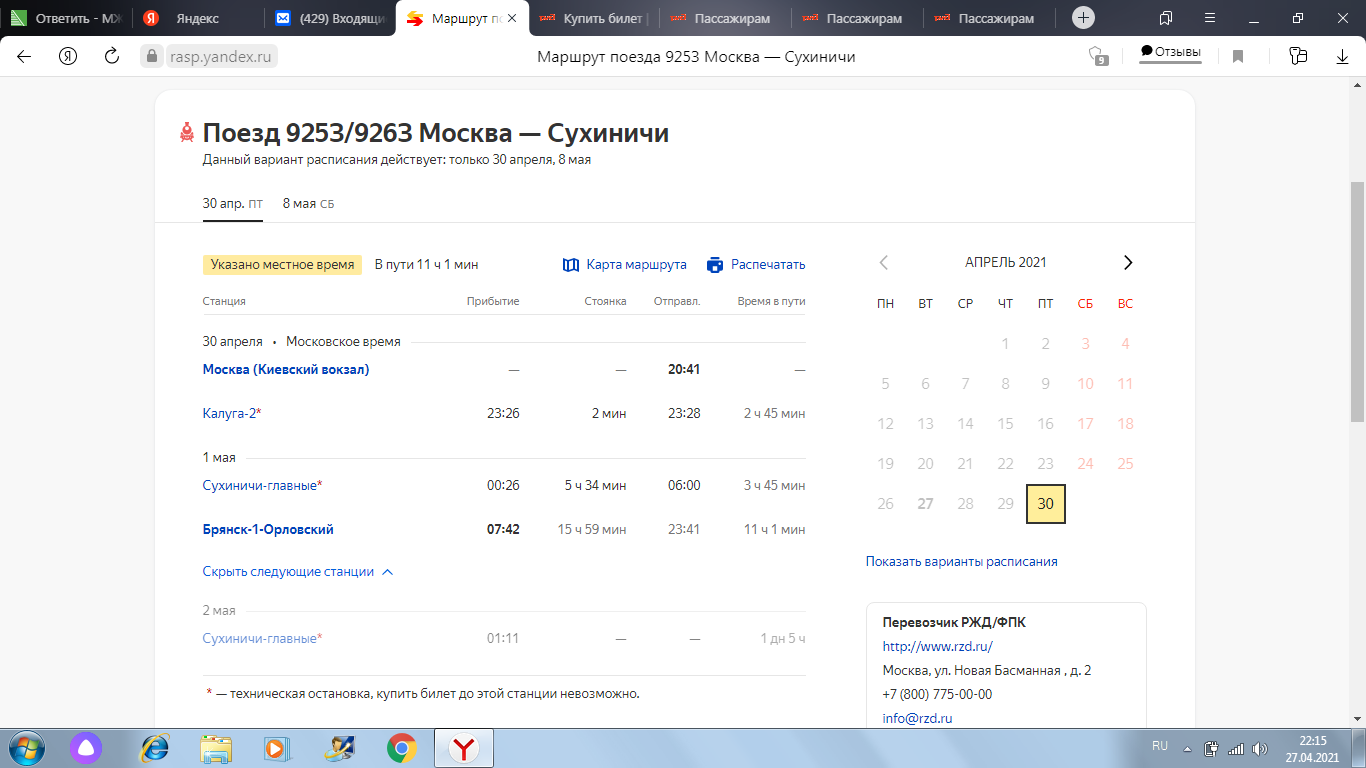Select date 30 in the April calendar

point(1045,504)
